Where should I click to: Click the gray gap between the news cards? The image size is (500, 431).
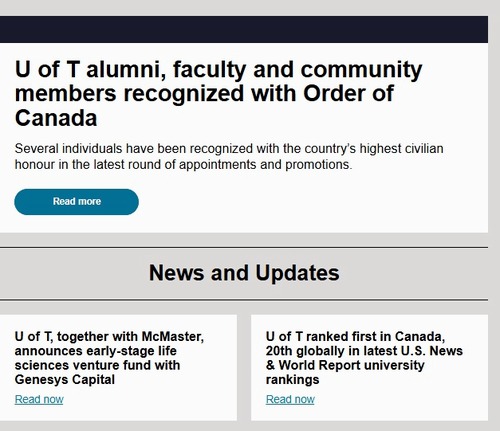(244, 368)
